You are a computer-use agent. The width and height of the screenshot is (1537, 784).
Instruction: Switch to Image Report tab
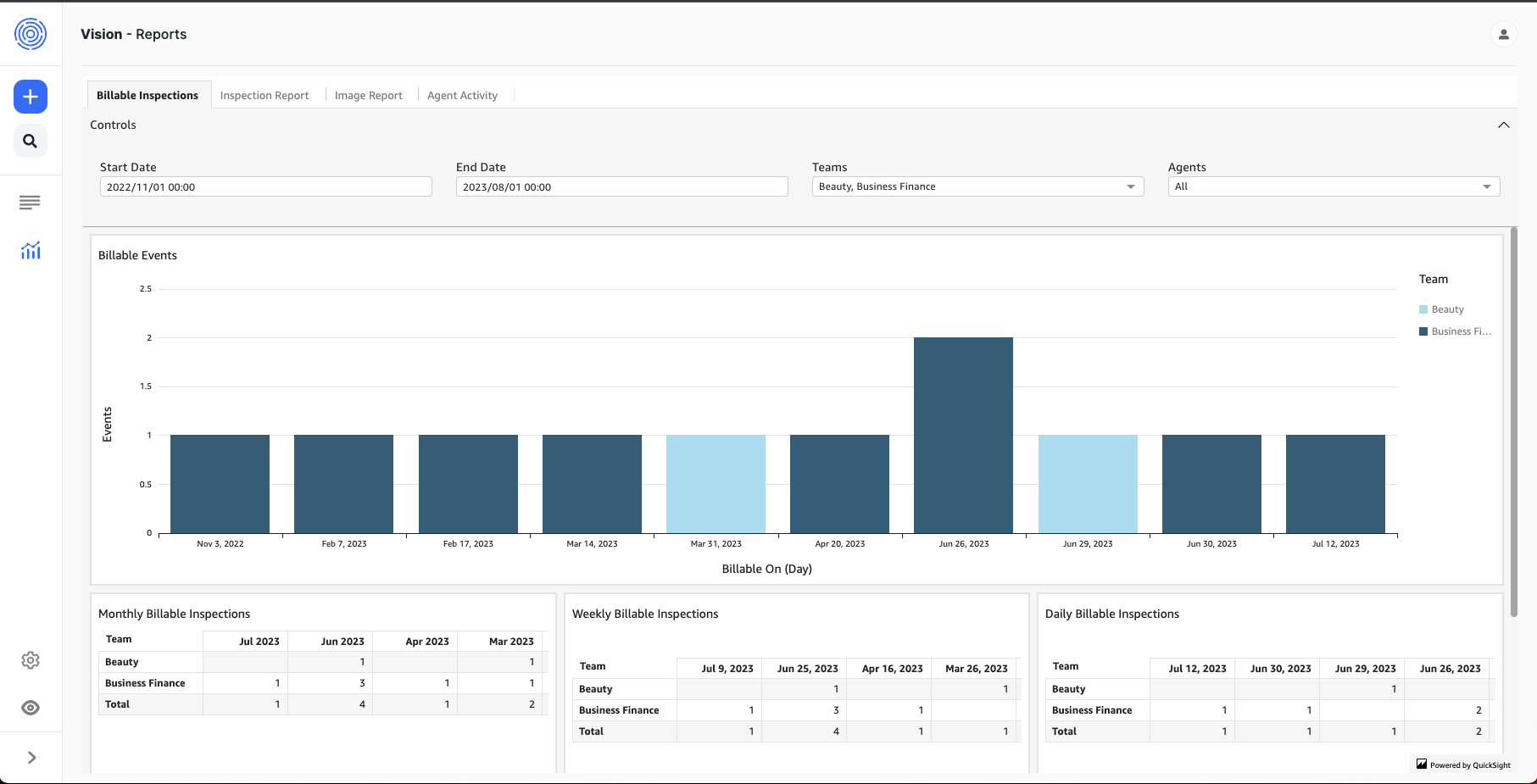[369, 95]
